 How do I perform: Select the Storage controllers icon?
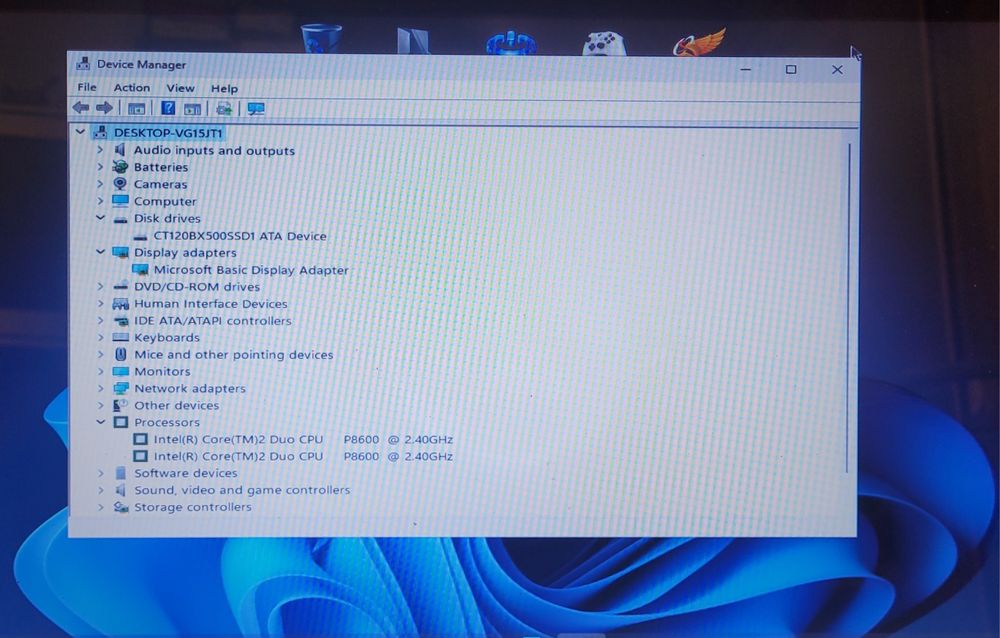pos(121,507)
